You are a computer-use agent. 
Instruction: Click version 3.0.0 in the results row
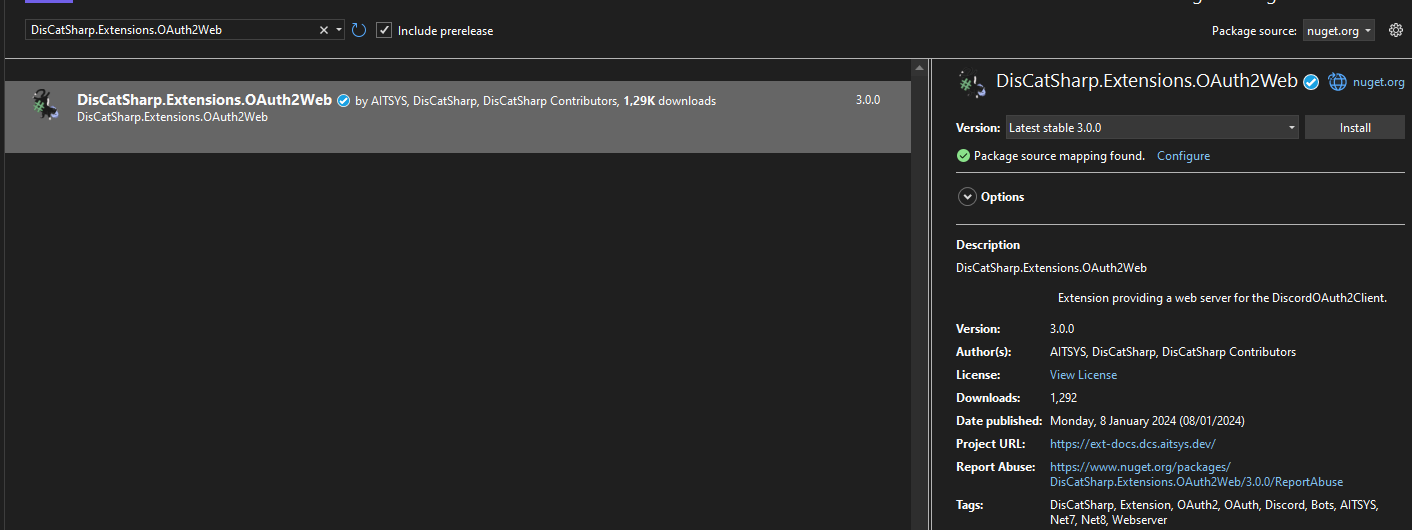point(868,100)
